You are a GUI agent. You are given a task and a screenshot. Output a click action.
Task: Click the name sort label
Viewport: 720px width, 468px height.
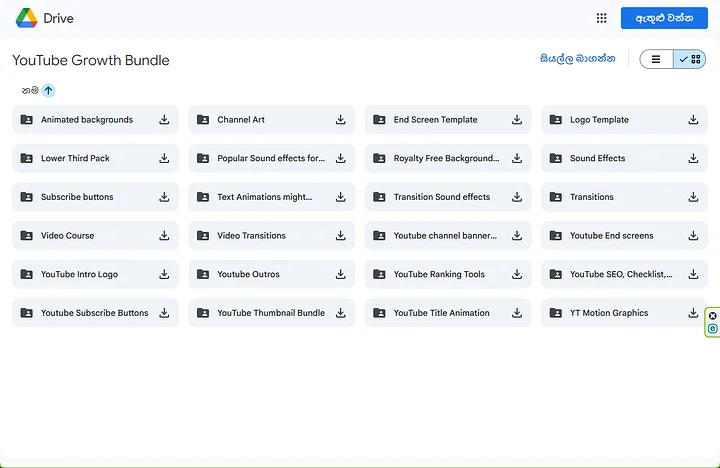[30, 90]
